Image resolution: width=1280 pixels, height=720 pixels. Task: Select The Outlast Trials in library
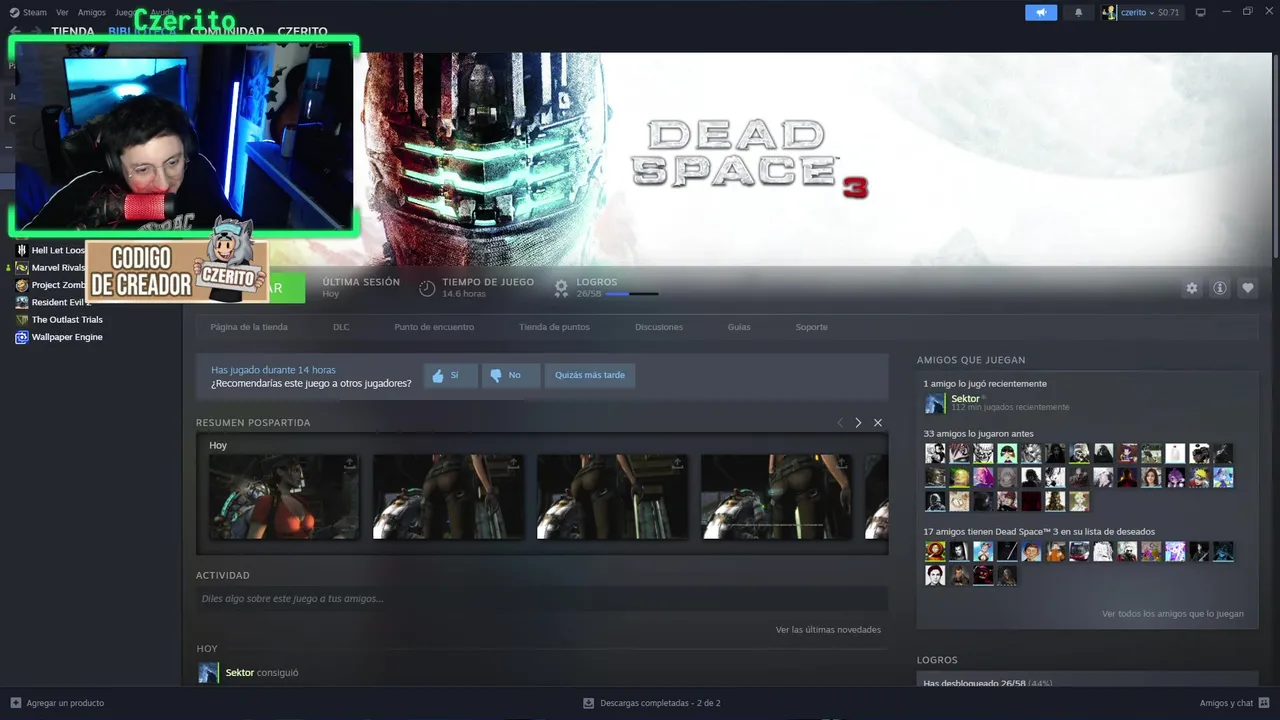[x=67, y=320]
